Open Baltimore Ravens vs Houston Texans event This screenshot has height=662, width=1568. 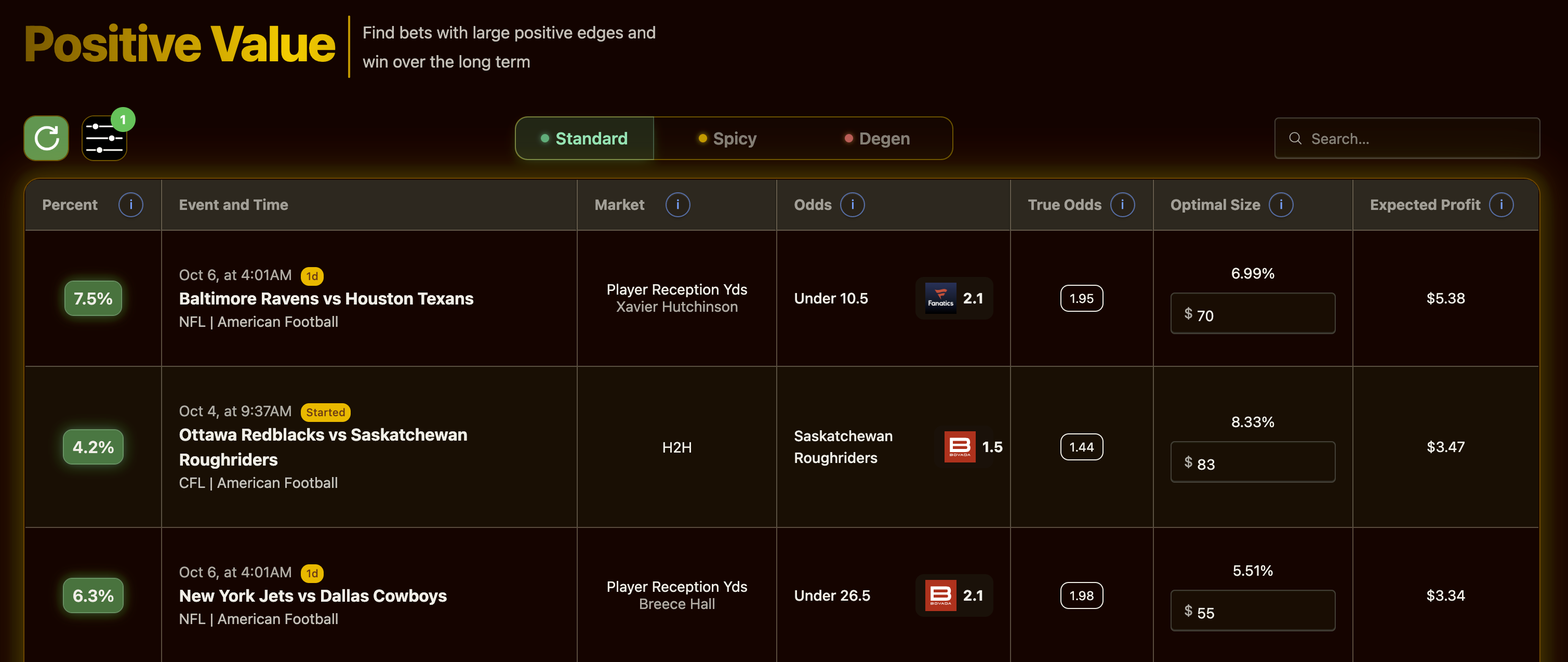pyautogui.click(x=326, y=298)
